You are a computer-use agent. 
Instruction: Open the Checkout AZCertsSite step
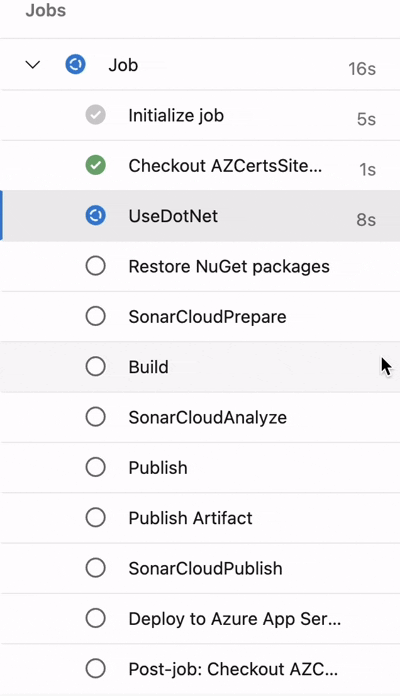(x=200, y=166)
